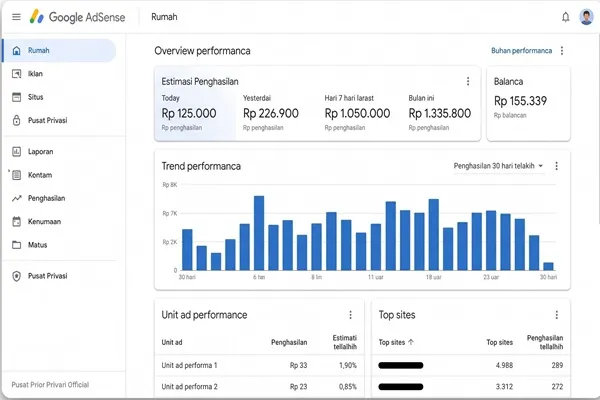
Task: Open Matus in the sidebar
Action: (x=38, y=245)
